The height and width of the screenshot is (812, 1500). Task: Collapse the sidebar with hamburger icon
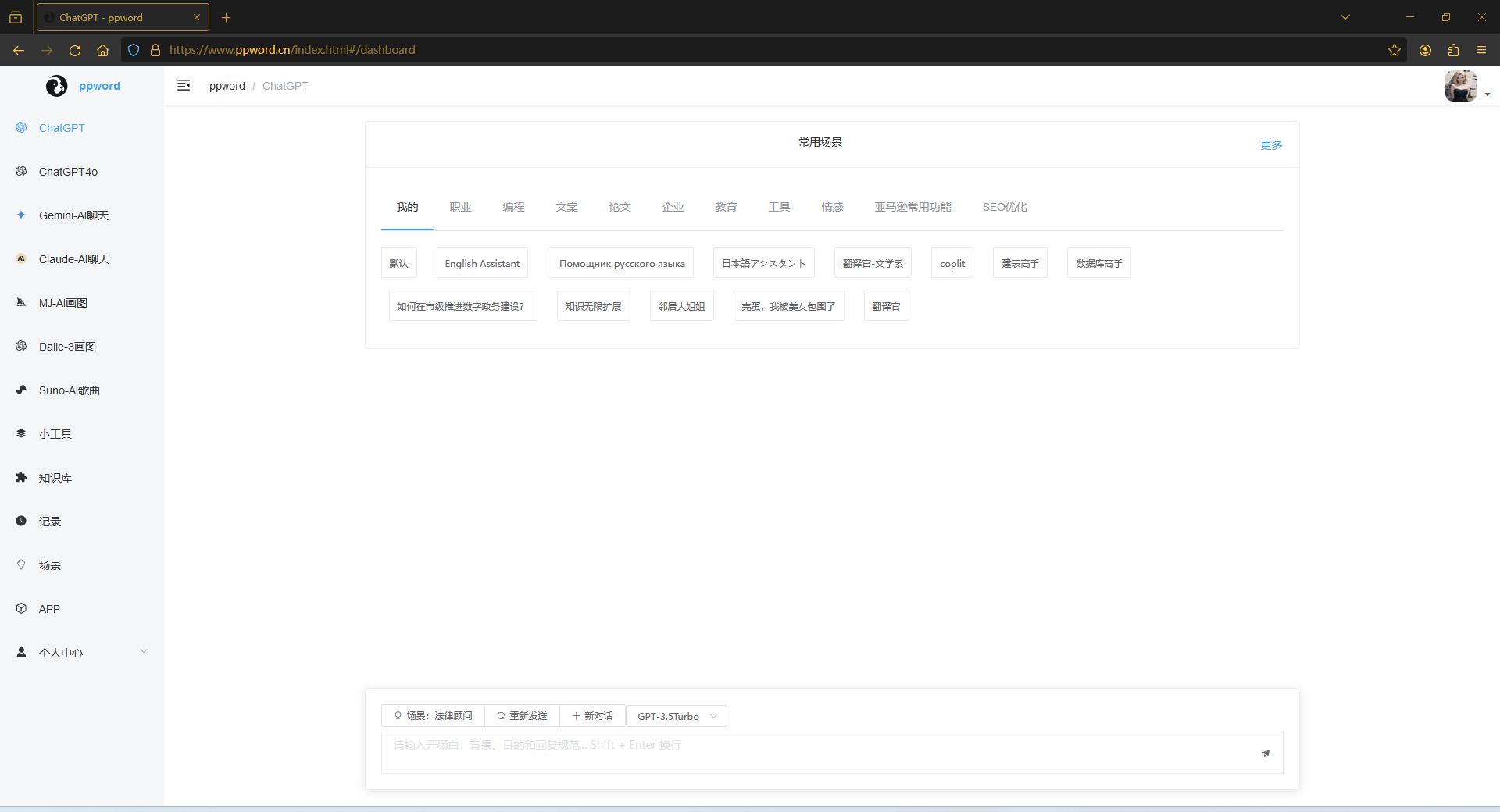point(184,86)
